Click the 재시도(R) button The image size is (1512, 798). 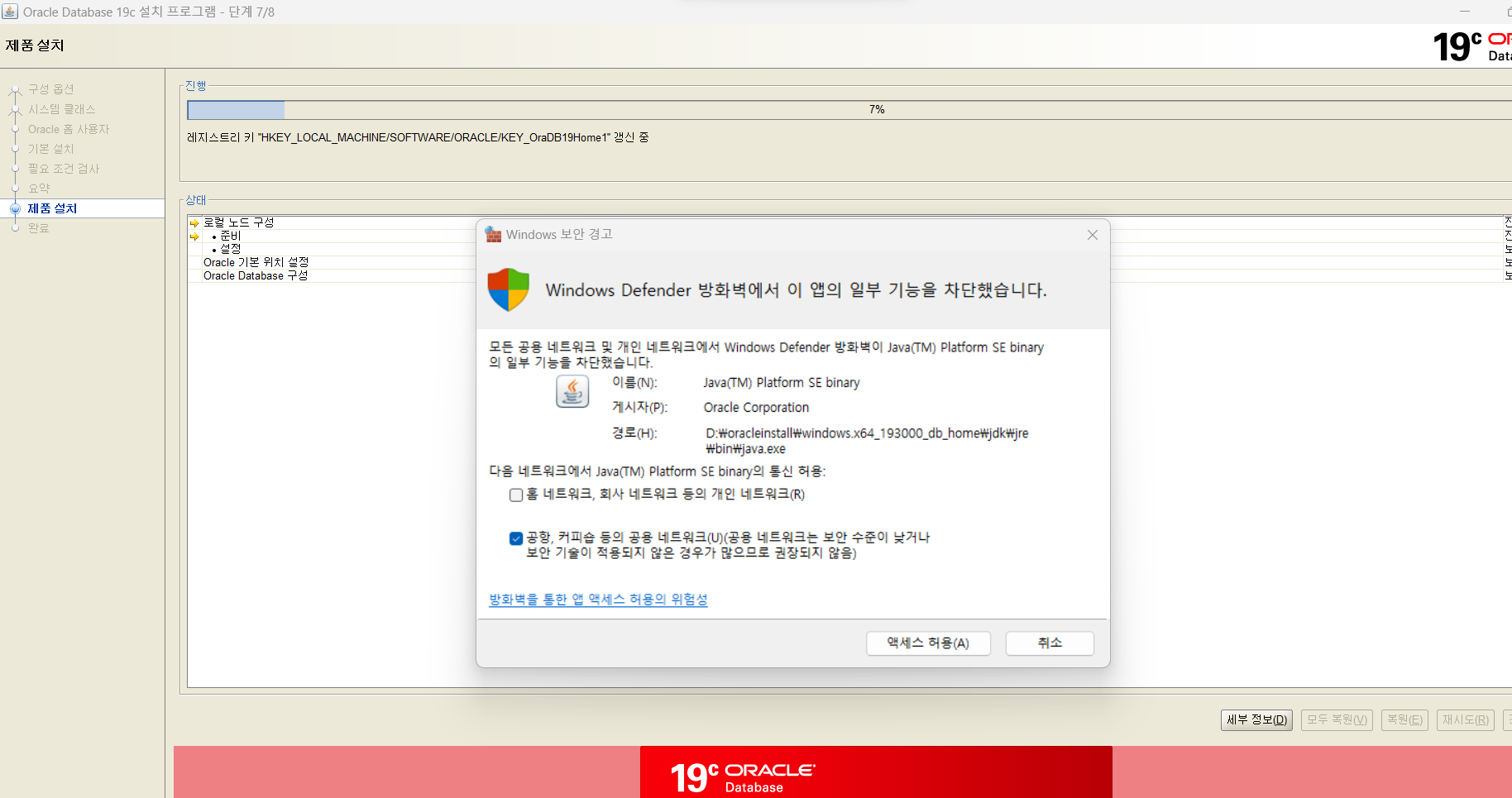point(1465,719)
